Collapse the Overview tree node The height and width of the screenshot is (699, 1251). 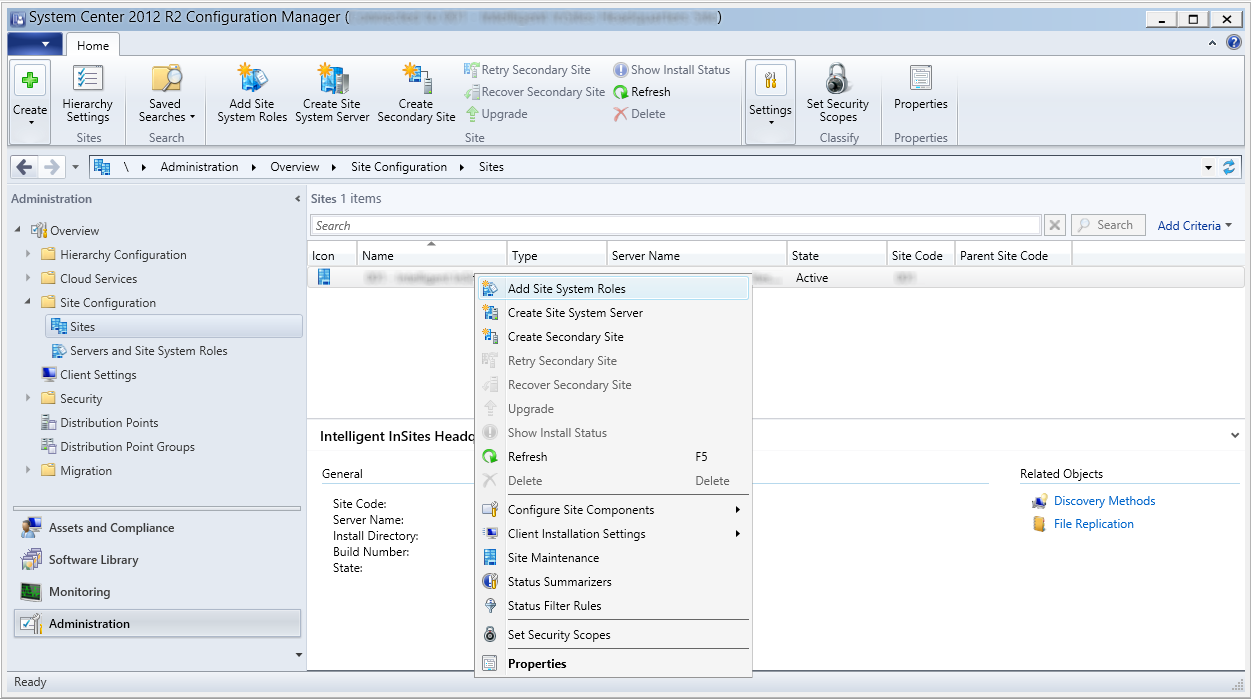[20, 230]
